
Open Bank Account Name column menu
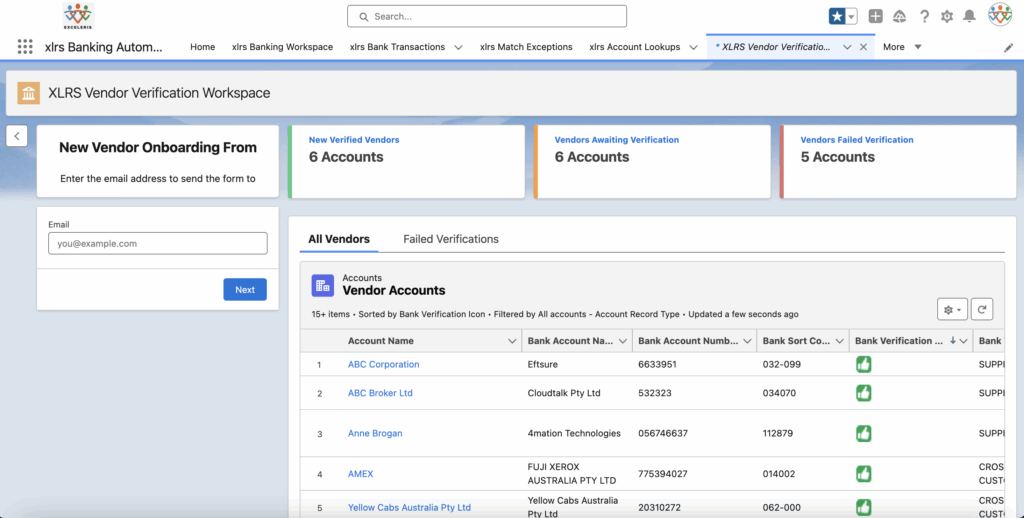tap(623, 341)
